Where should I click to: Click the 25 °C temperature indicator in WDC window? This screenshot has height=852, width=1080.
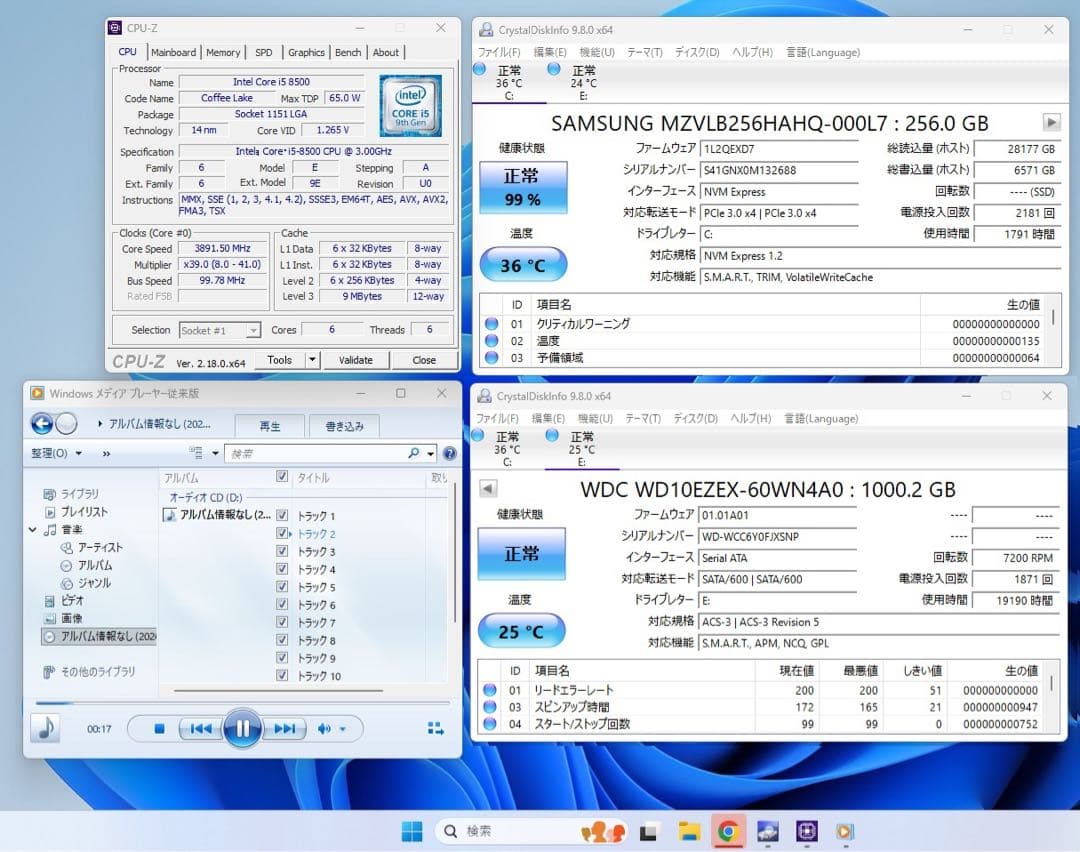521,631
